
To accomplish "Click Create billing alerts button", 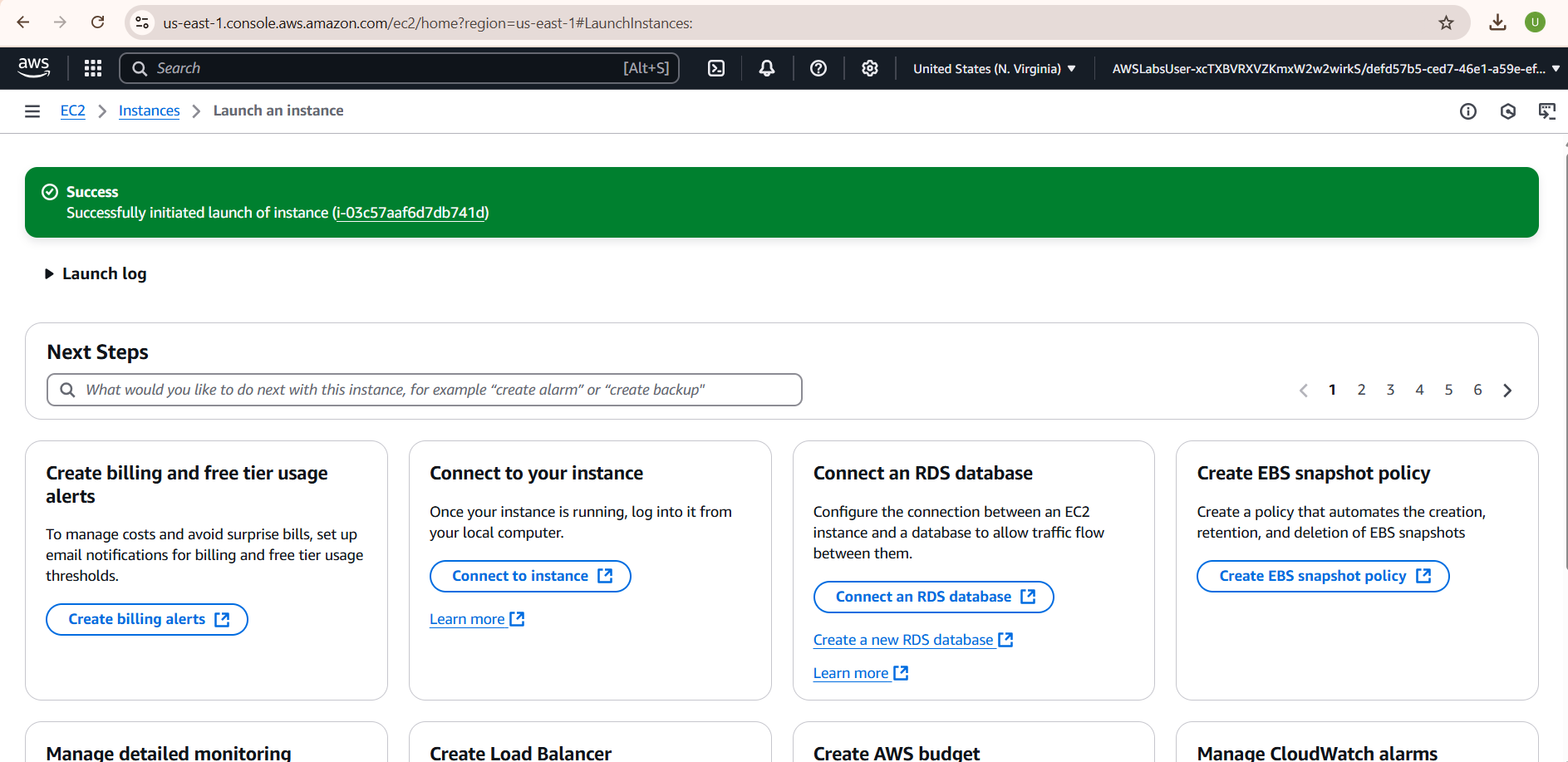I will [147, 620].
